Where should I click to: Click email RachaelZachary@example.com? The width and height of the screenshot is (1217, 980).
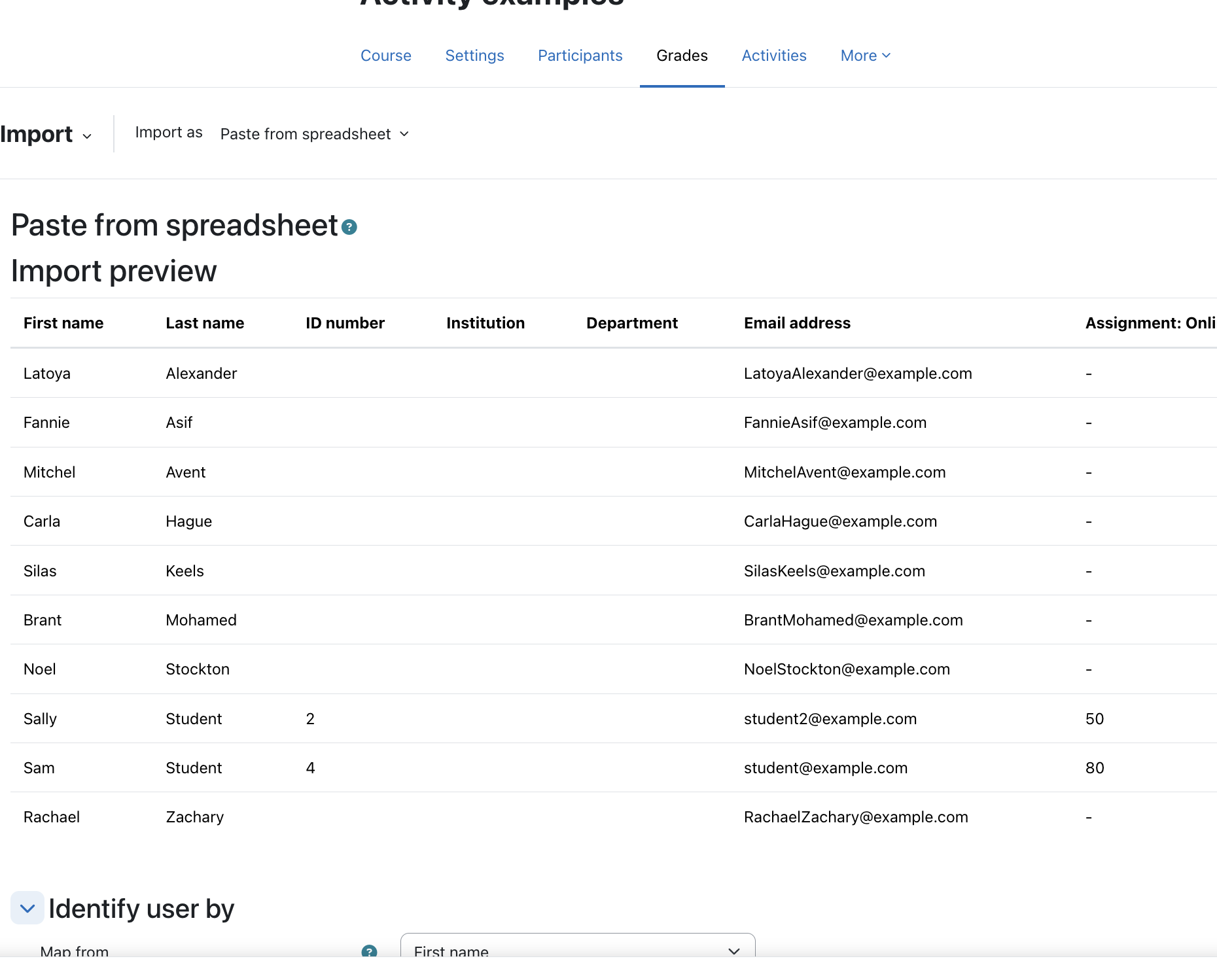click(x=856, y=817)
